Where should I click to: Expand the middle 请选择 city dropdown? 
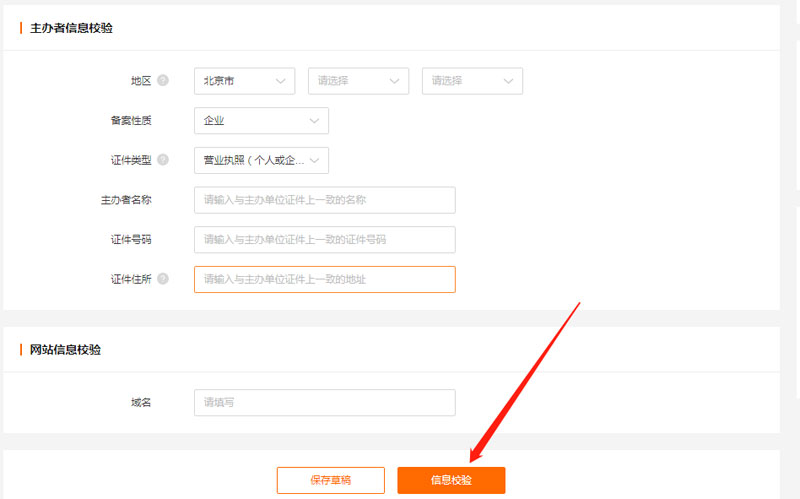point(358,81)
